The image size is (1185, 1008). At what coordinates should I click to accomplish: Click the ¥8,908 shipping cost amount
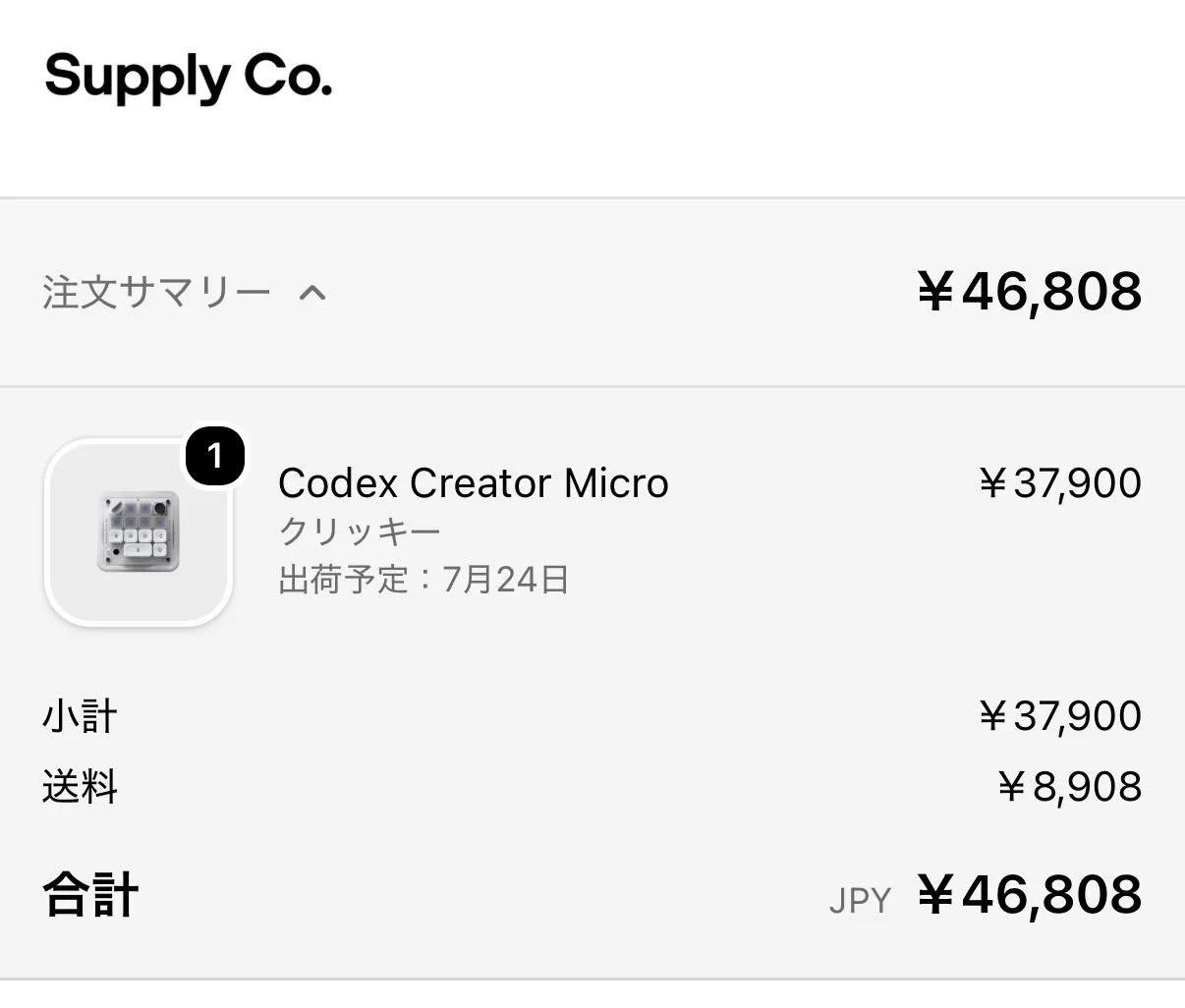tap(1069, 787)
